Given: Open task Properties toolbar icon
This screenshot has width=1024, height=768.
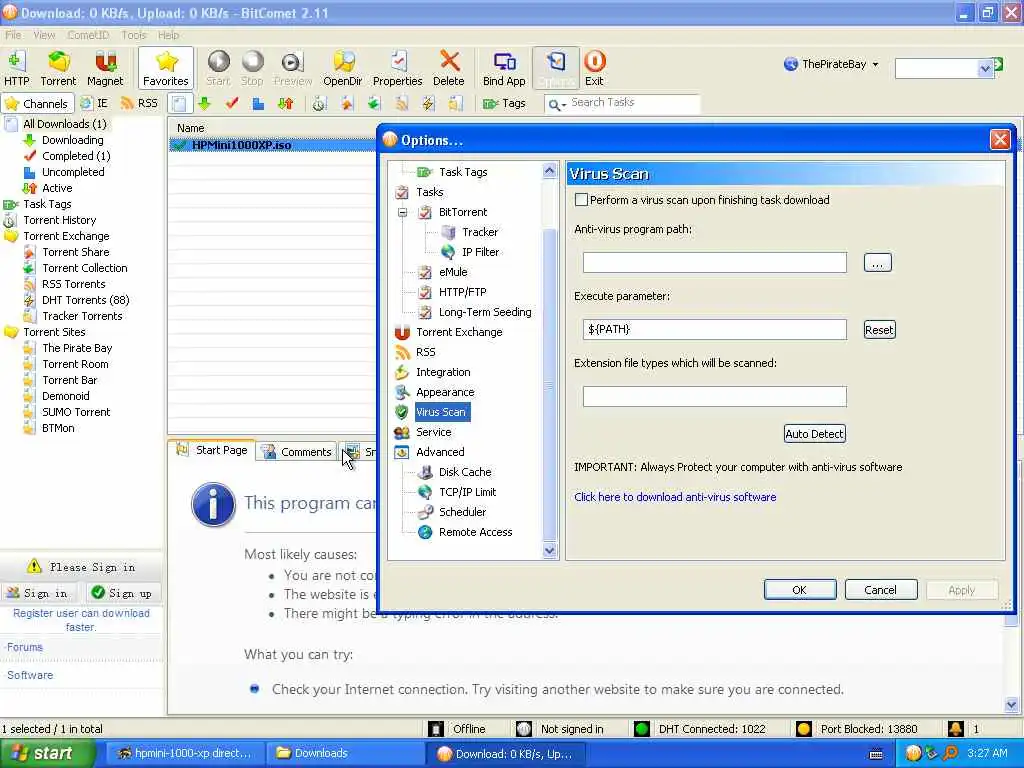Looking at the screenshot, I should [397, 68].
